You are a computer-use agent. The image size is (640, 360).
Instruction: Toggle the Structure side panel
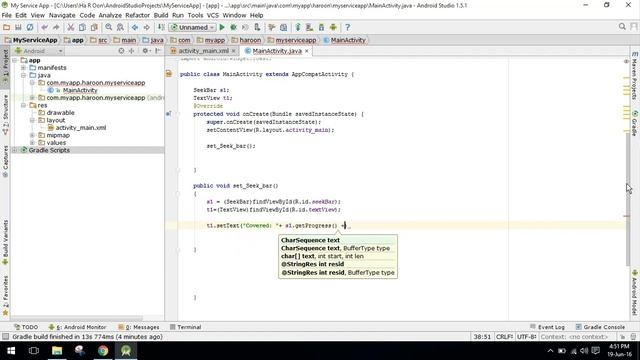tap(5, 115)
